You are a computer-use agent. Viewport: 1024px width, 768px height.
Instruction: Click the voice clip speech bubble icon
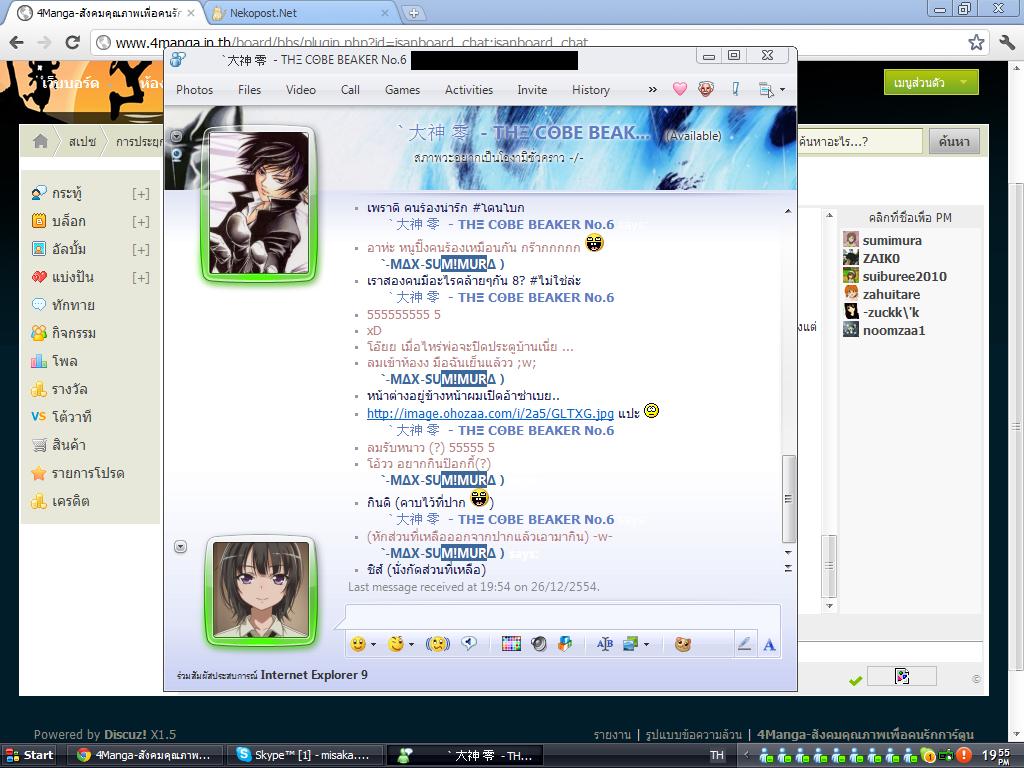[x=469, y=644]
